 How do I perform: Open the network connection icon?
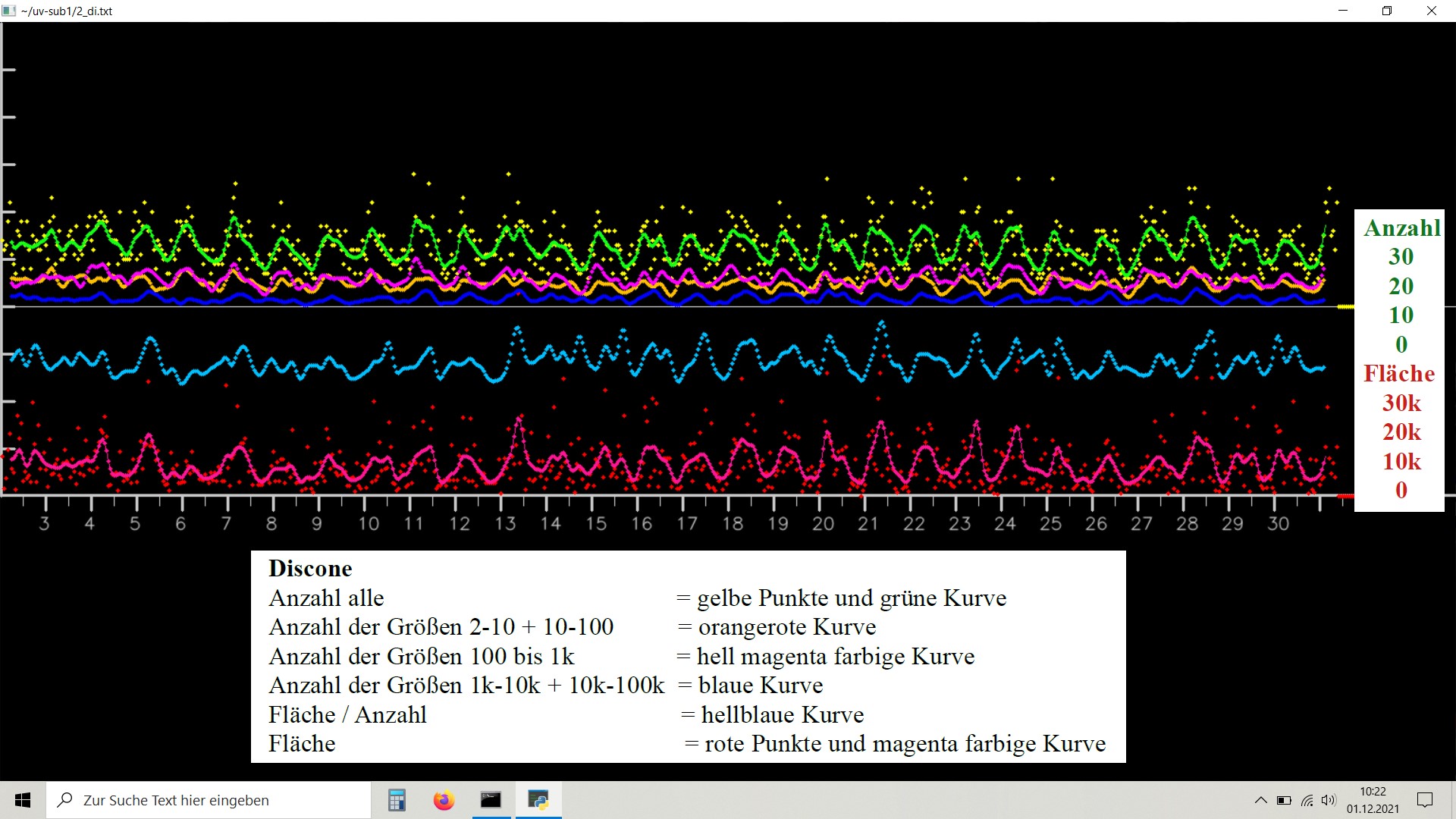pyautogui.click(x=1307, y=800)
